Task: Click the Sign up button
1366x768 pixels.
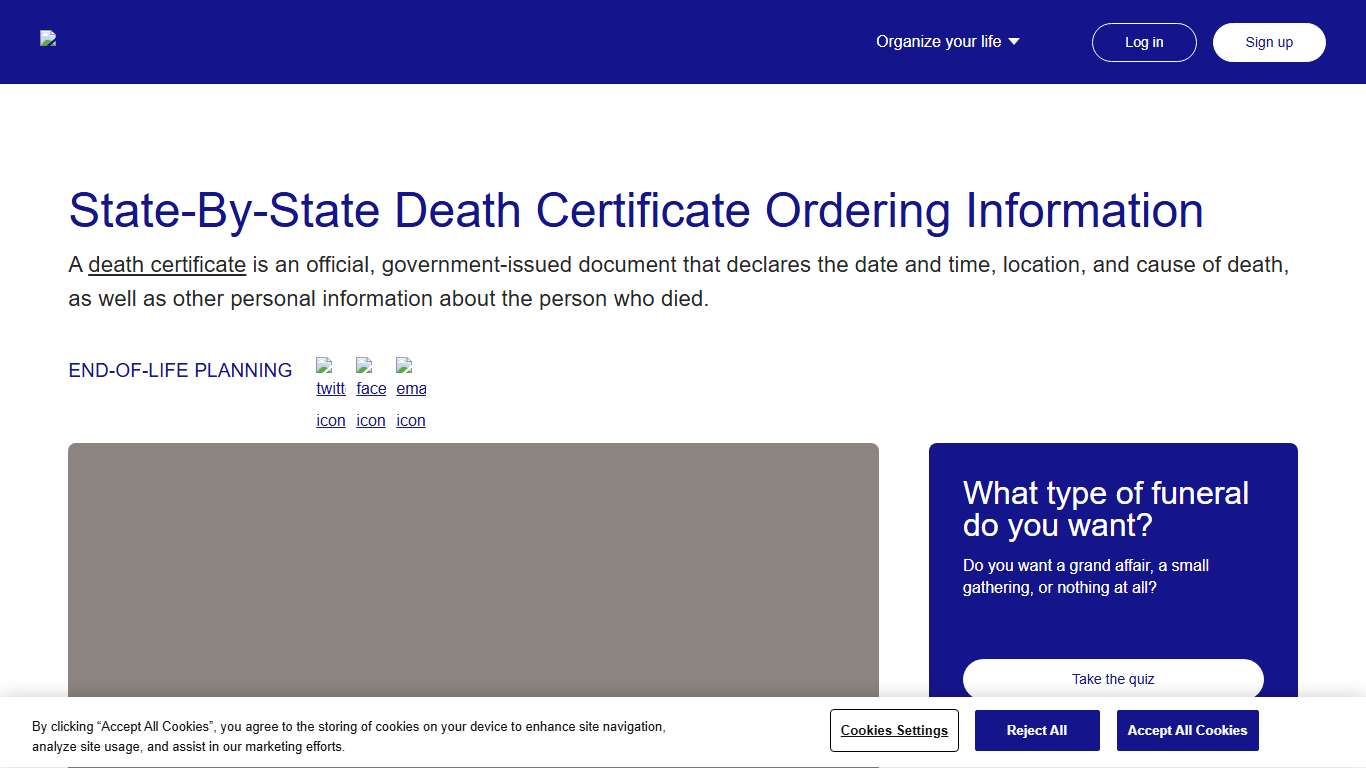Action: click(1269, 42)
